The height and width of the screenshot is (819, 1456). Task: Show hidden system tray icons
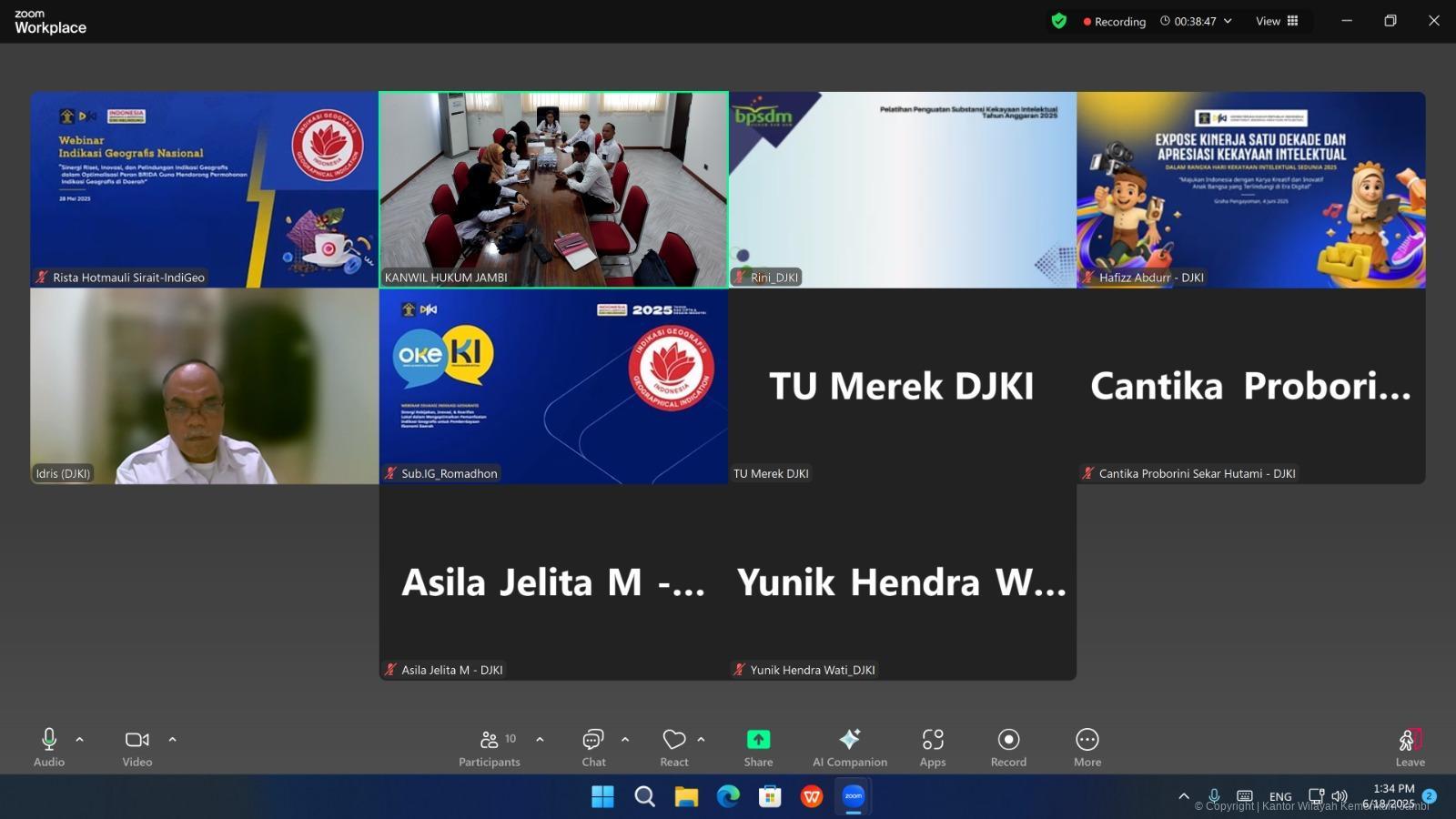coord(1184,796)
